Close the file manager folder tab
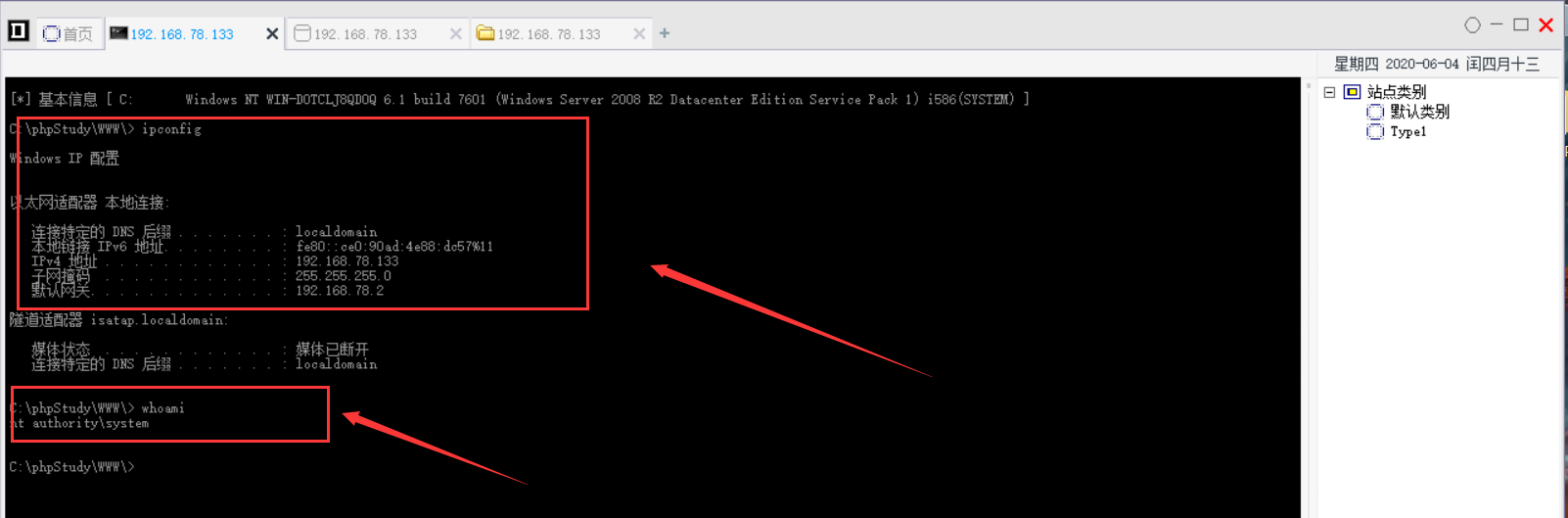Viewport: 1568px width, 518px height. click(639, 33)
